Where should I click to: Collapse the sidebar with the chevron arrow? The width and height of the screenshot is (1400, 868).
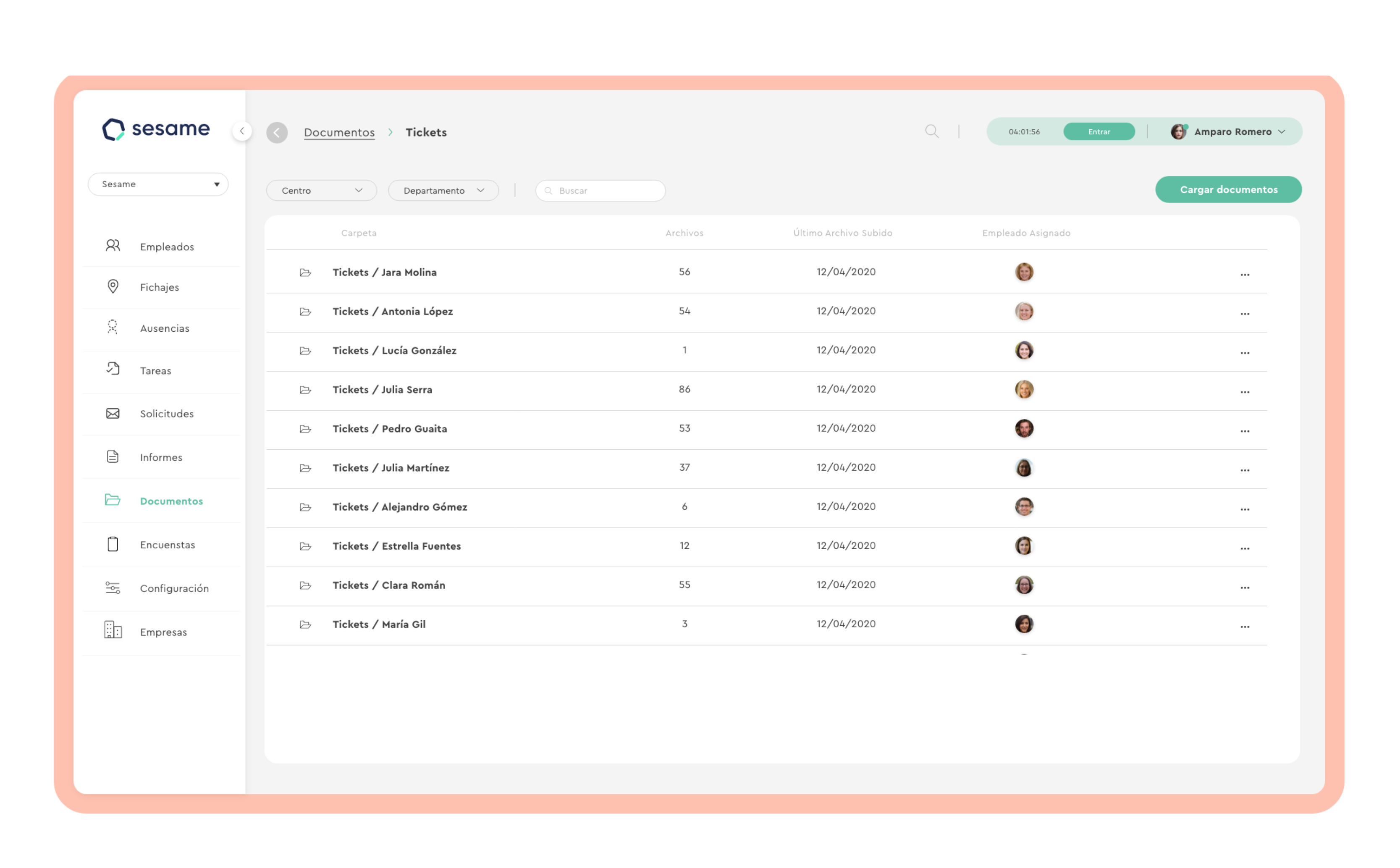click(242, 131)
